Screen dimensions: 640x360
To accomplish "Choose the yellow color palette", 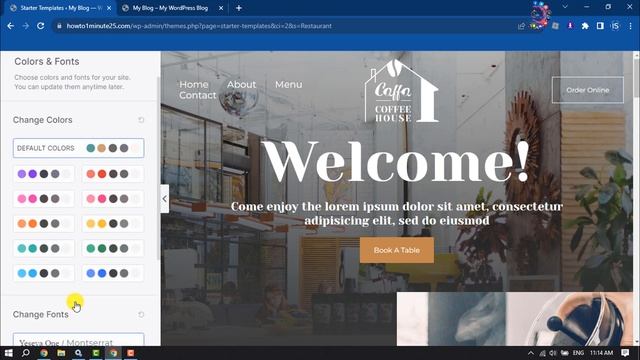I will tap(113, 224).
